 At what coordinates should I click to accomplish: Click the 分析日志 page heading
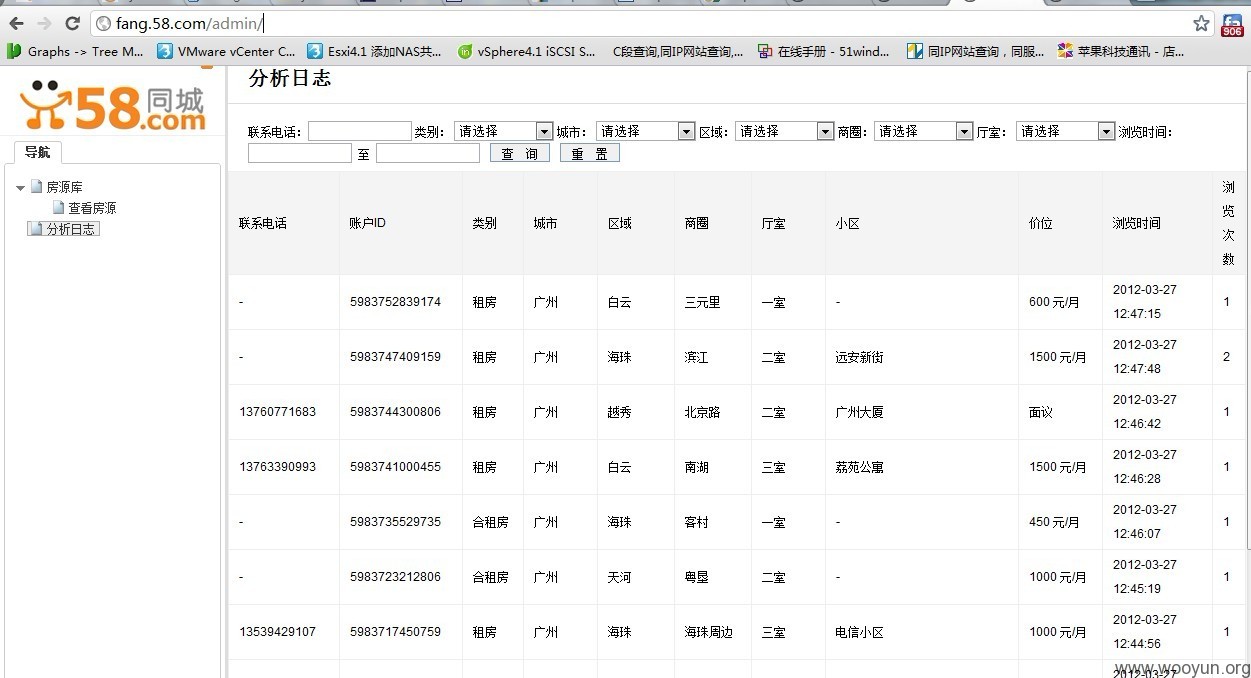pos(289,78)
